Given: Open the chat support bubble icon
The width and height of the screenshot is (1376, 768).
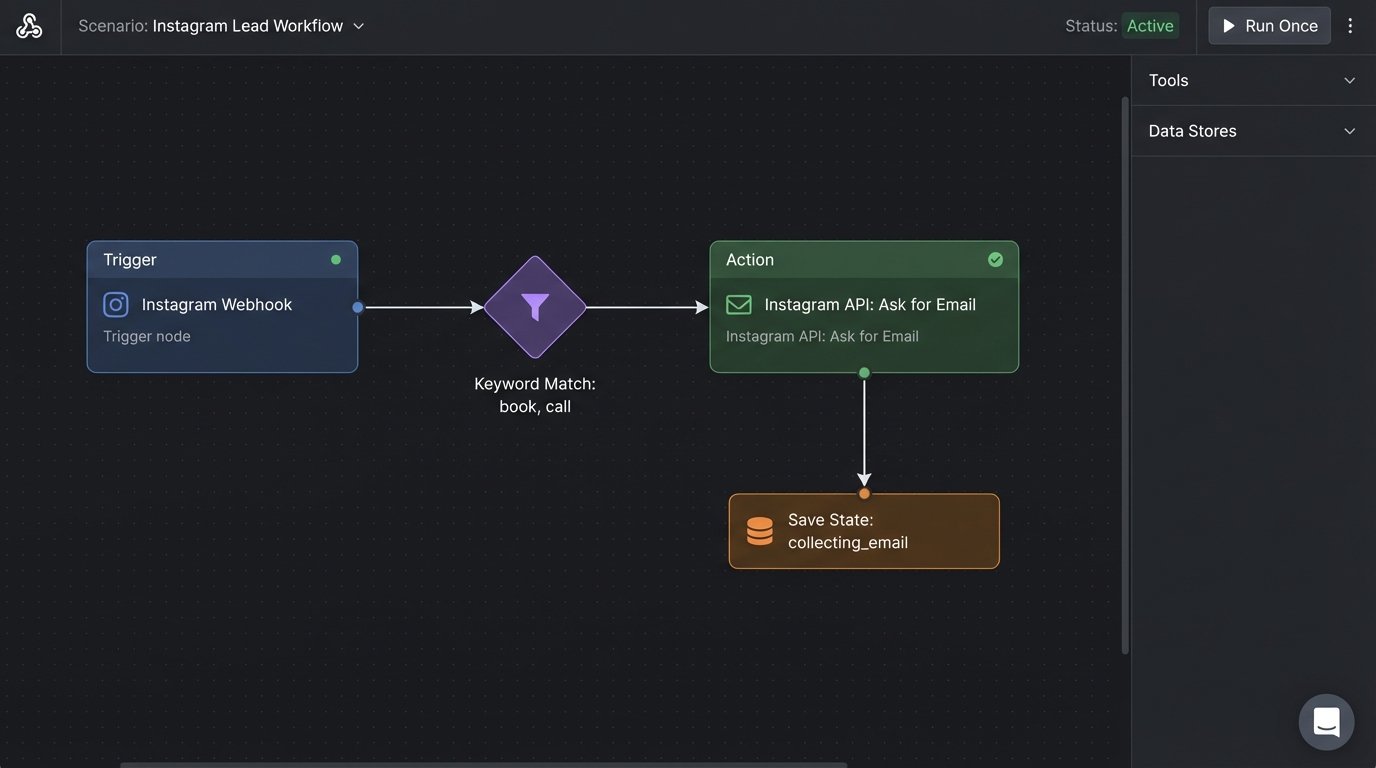Looking at the screenshot, I should coord(1326,722).
